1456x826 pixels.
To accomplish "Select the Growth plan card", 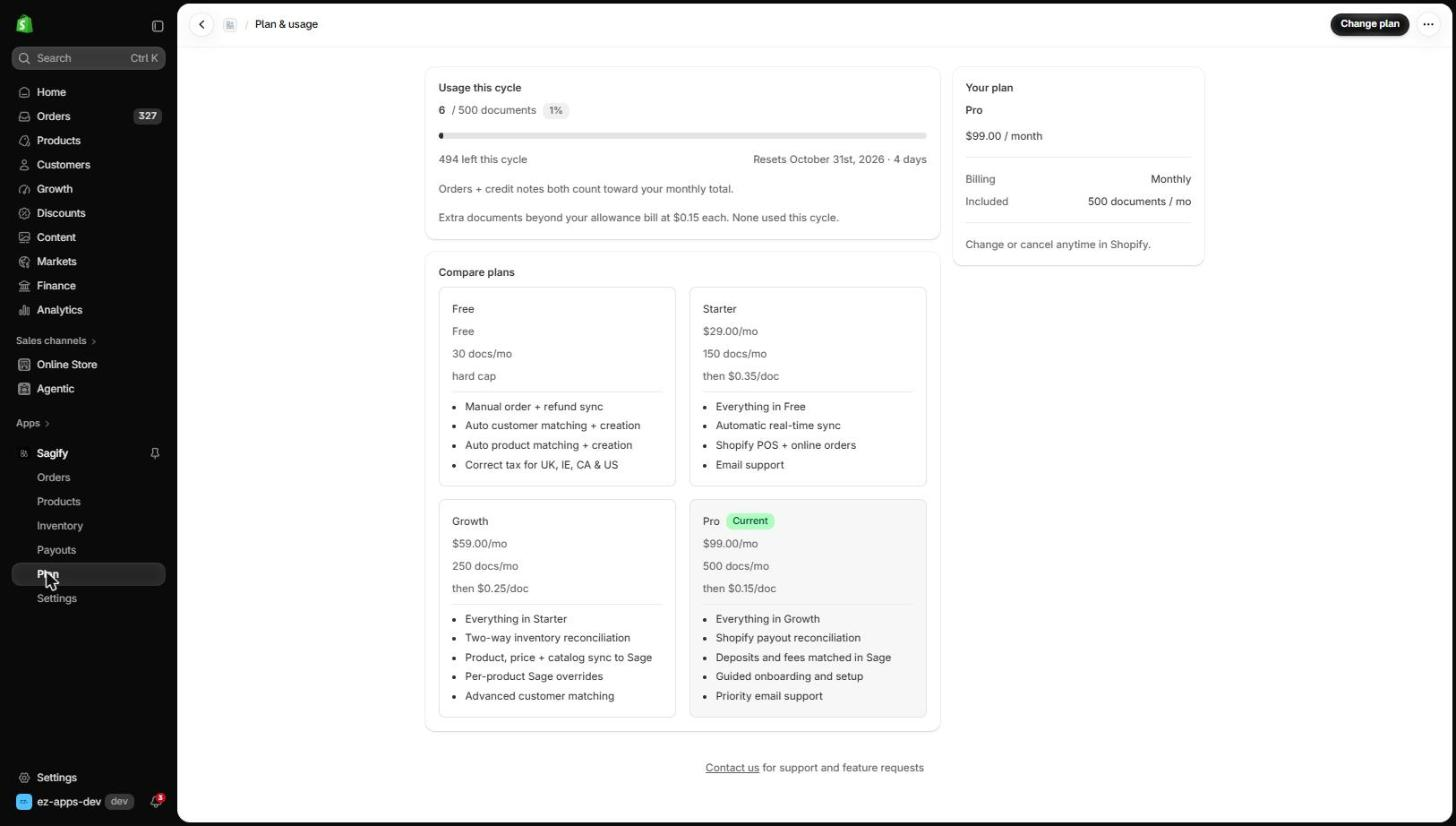I will (x=557, y=609).
